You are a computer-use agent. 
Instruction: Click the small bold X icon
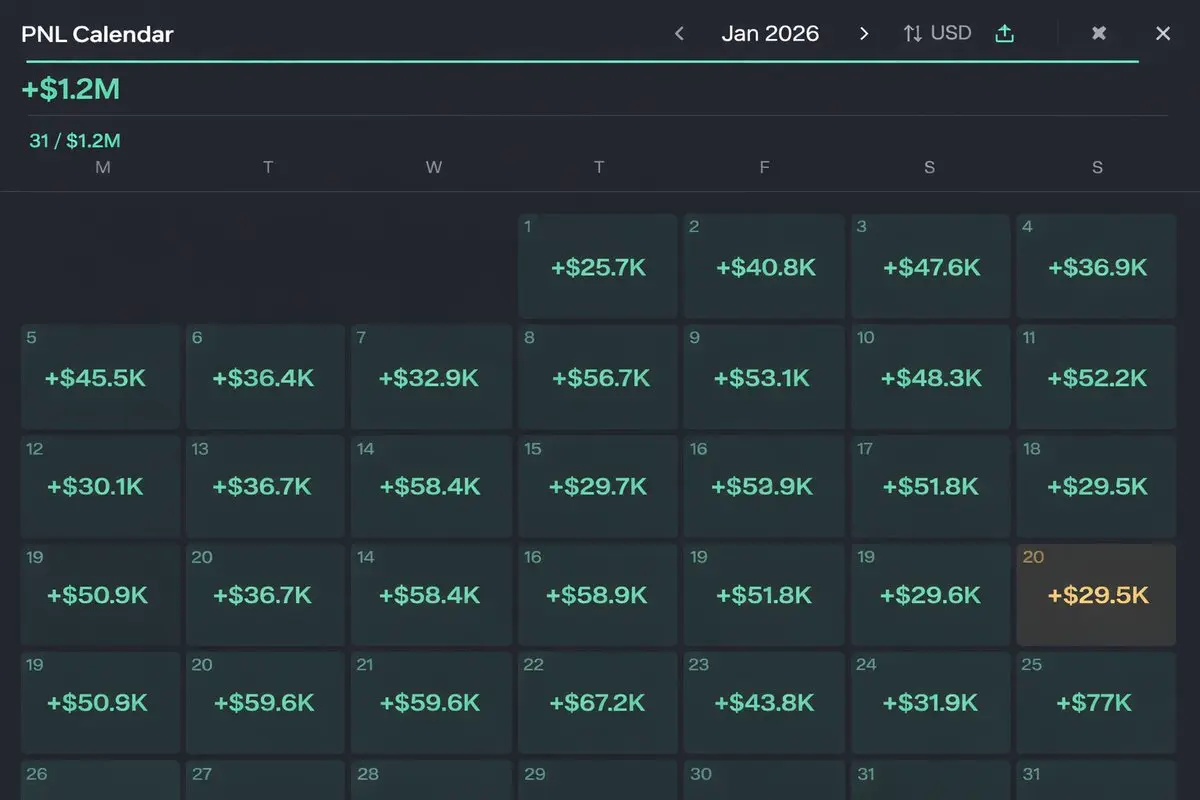click(1099, 34)
